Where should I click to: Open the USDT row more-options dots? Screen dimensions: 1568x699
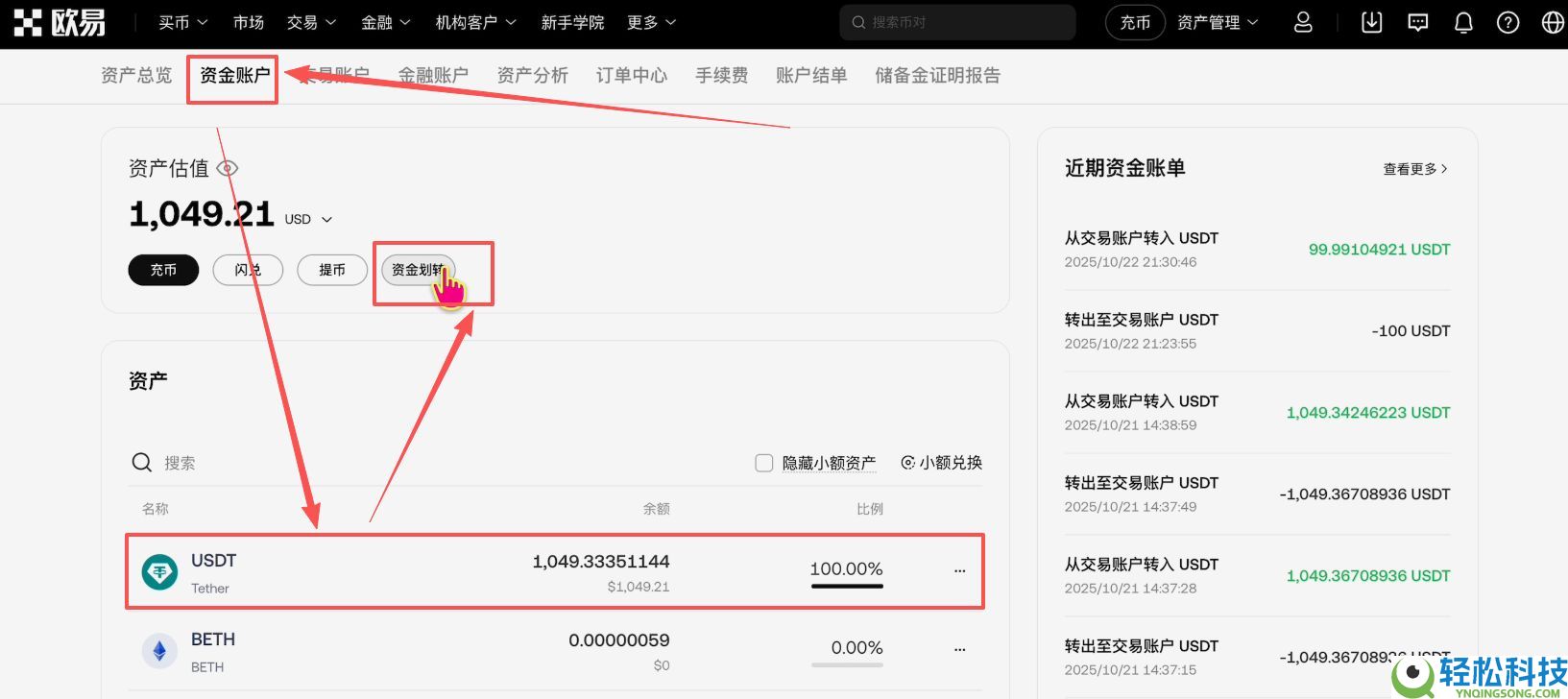(959, 570)
